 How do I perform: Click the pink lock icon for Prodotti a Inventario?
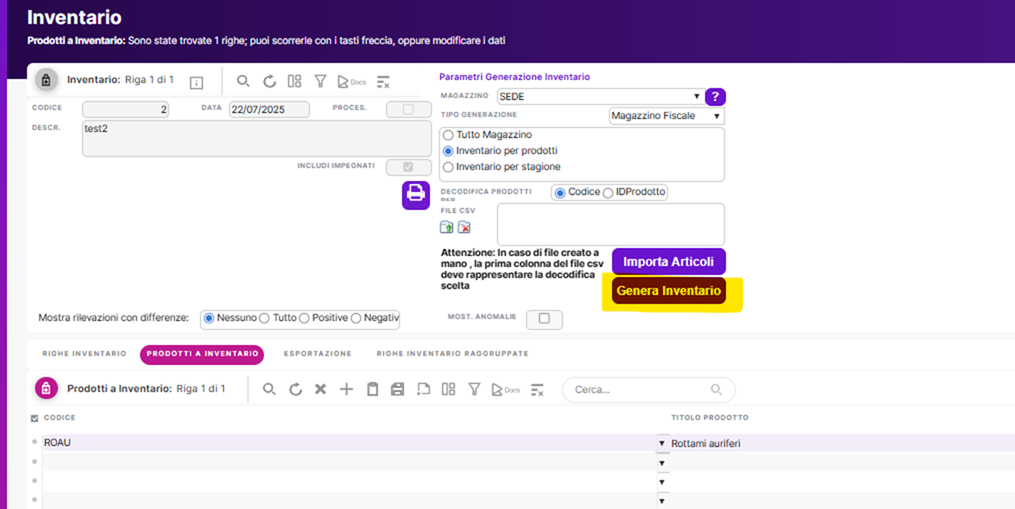pos(46,388)
